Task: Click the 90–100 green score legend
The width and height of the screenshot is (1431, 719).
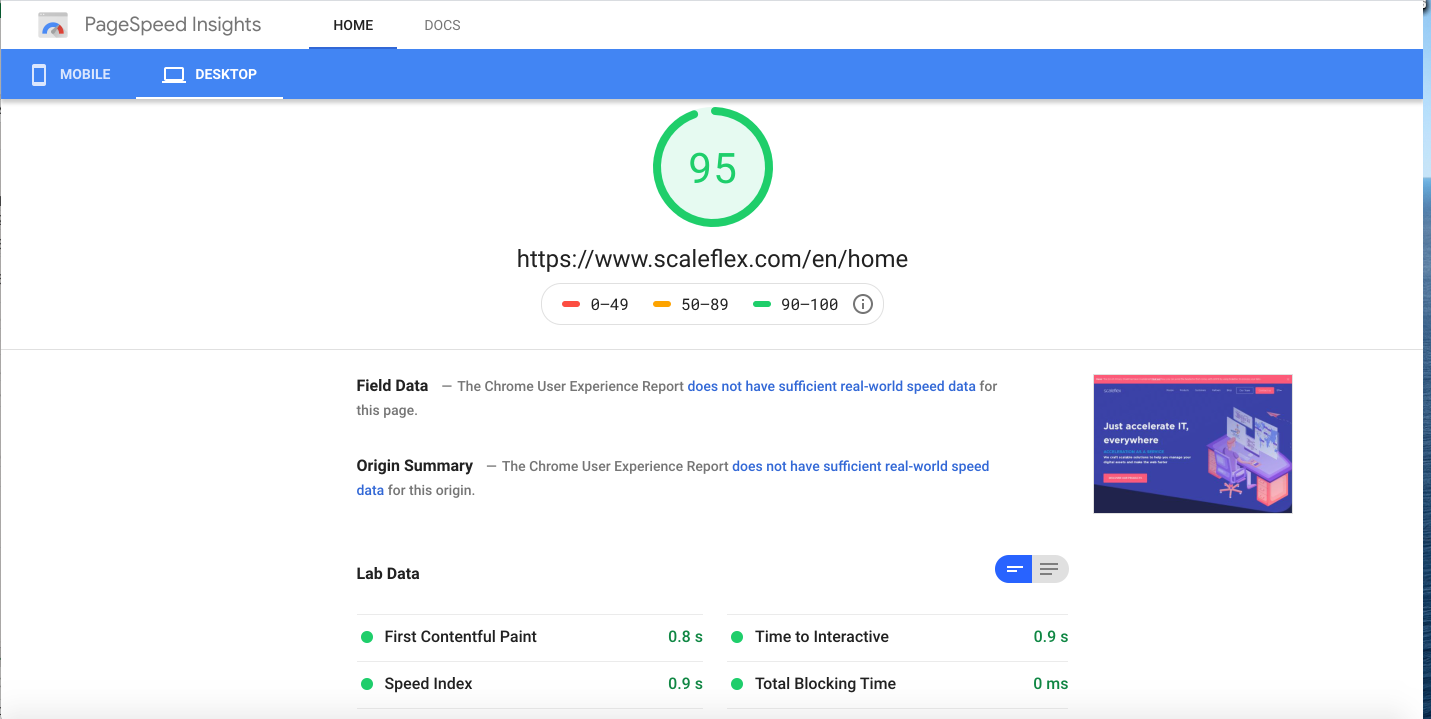Action: click(x=796, y=305)
